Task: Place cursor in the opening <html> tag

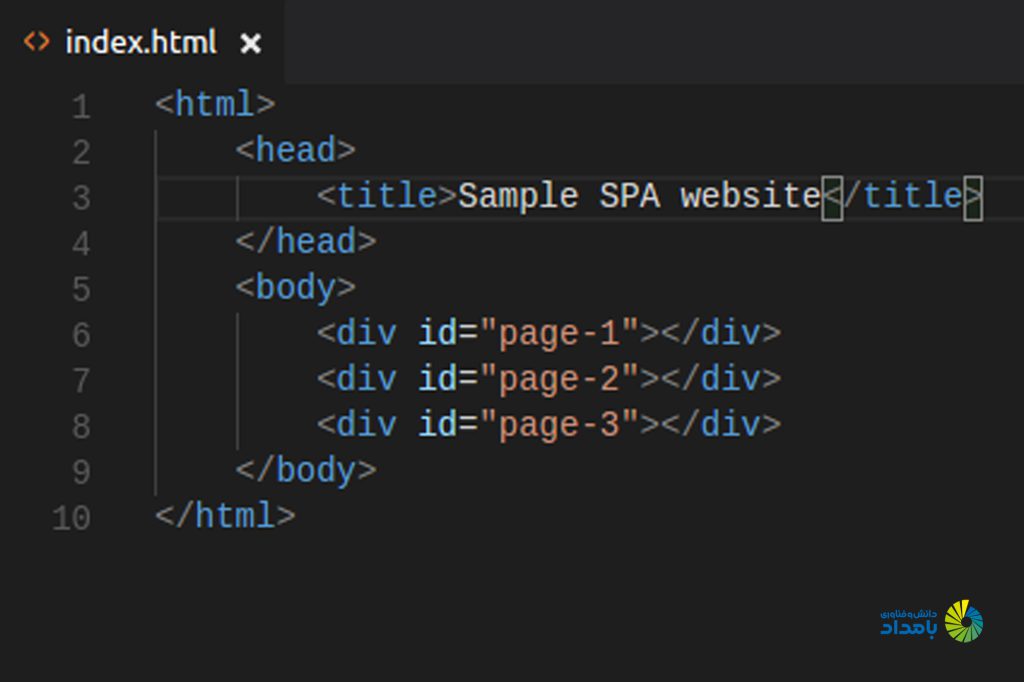Action: (215, 105)
